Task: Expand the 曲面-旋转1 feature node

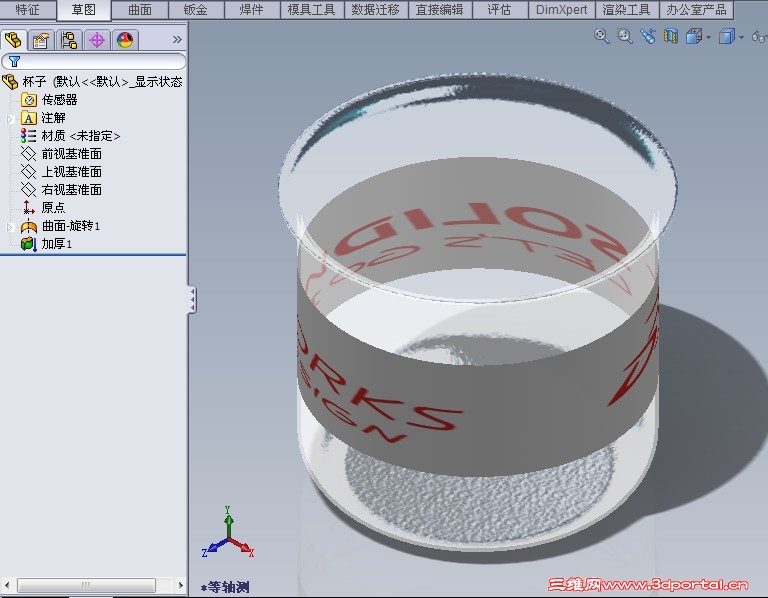Action: pyautogui.click(x=10, y=227)
